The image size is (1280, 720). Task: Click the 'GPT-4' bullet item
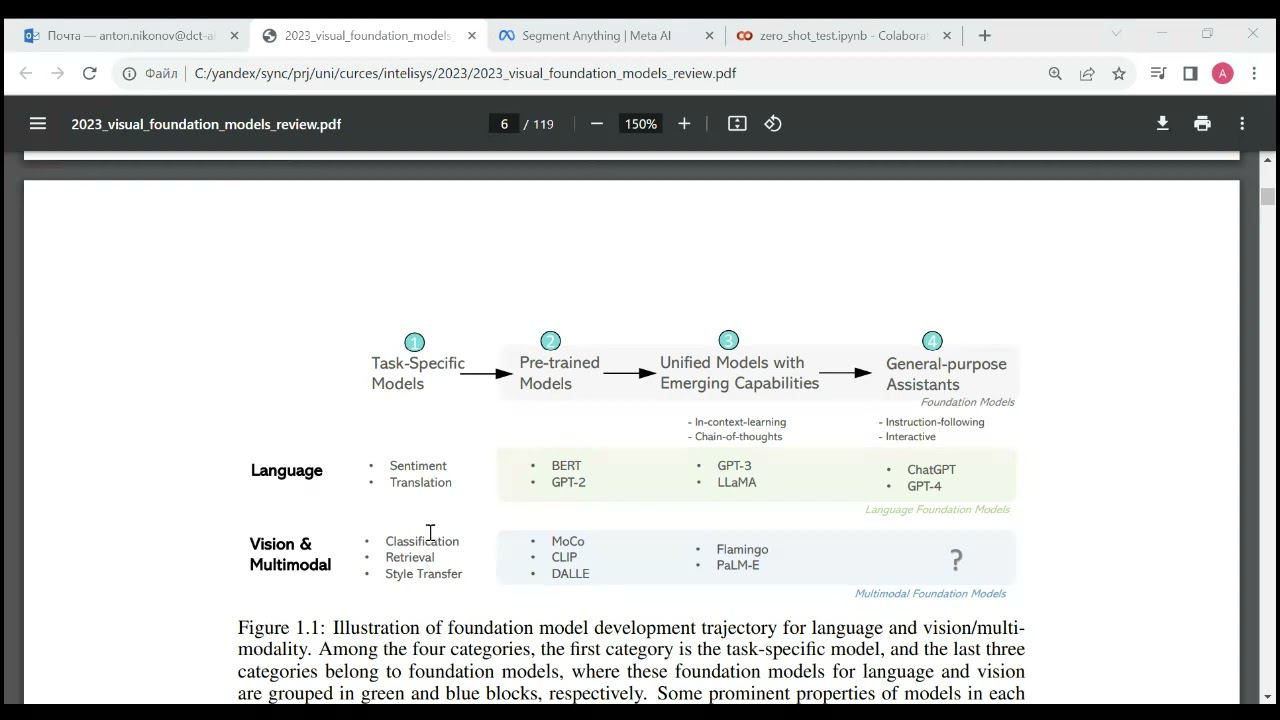tap(924, 486)
